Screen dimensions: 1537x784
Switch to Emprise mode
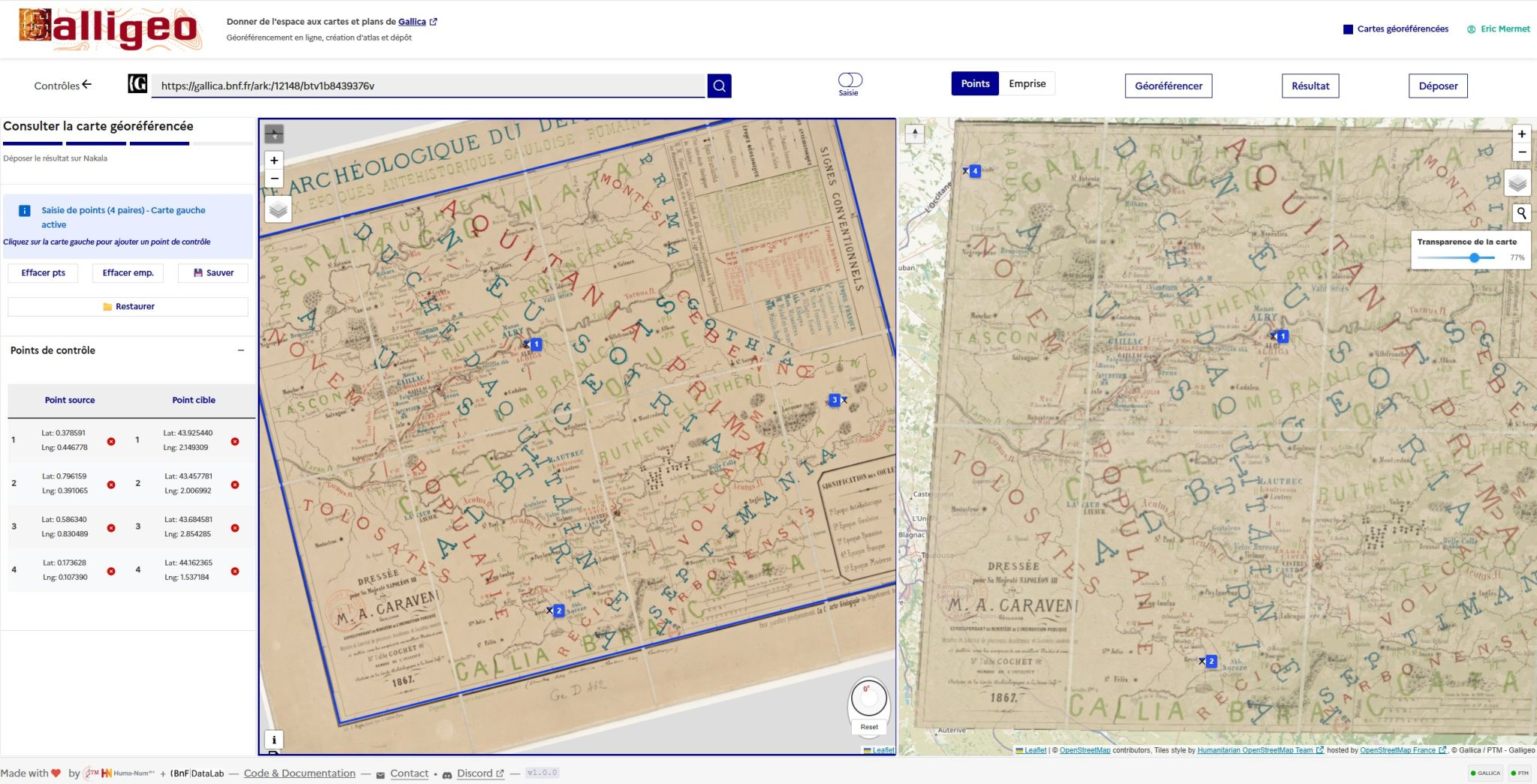[1027, 84]
